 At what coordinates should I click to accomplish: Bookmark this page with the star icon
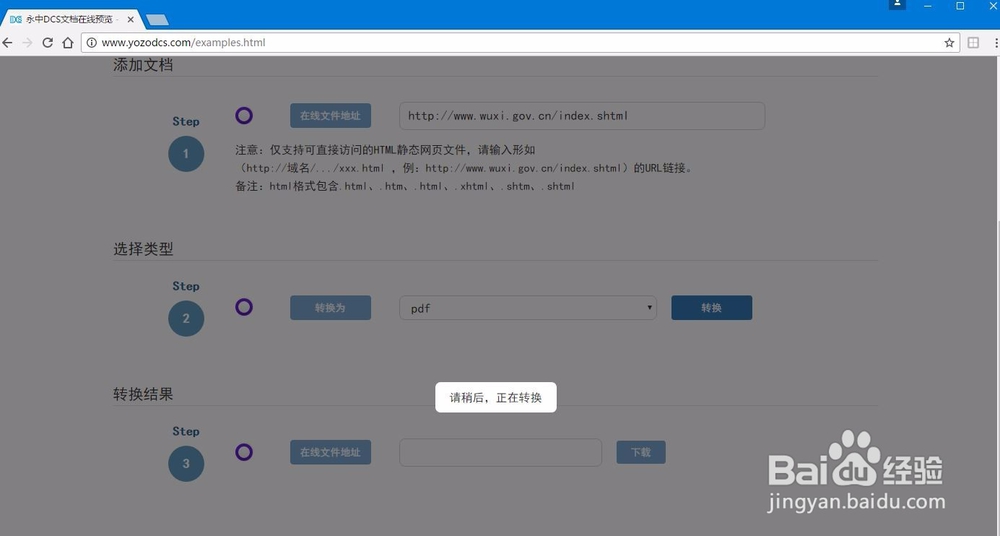(949, 43)
